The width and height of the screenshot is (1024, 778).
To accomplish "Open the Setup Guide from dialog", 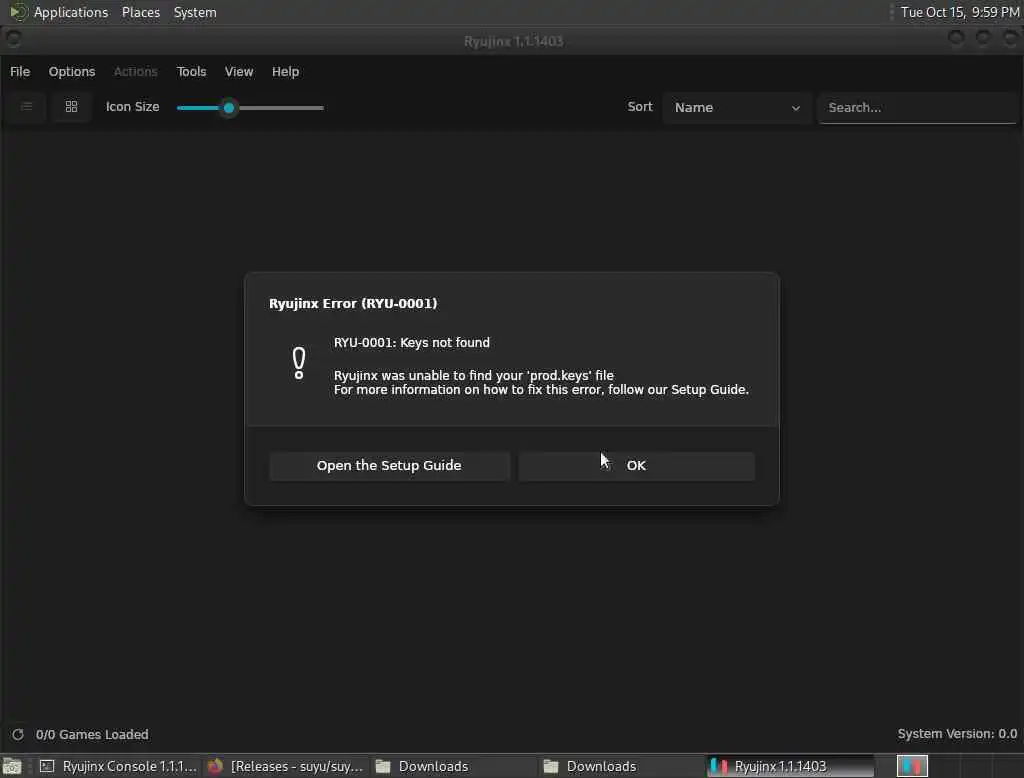I will pyautogui.click(x=389, y=466).
